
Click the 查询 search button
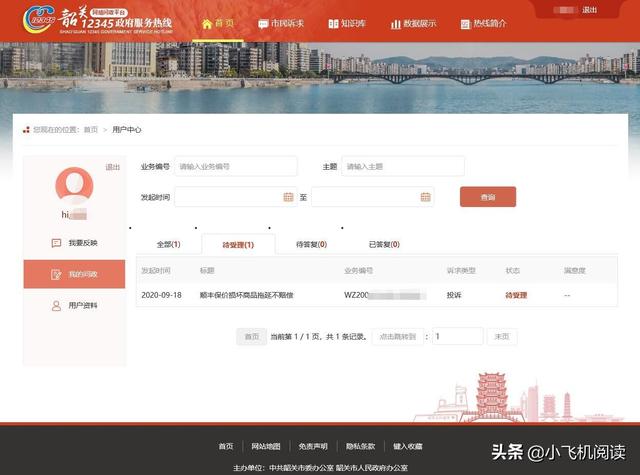[488, 197]
